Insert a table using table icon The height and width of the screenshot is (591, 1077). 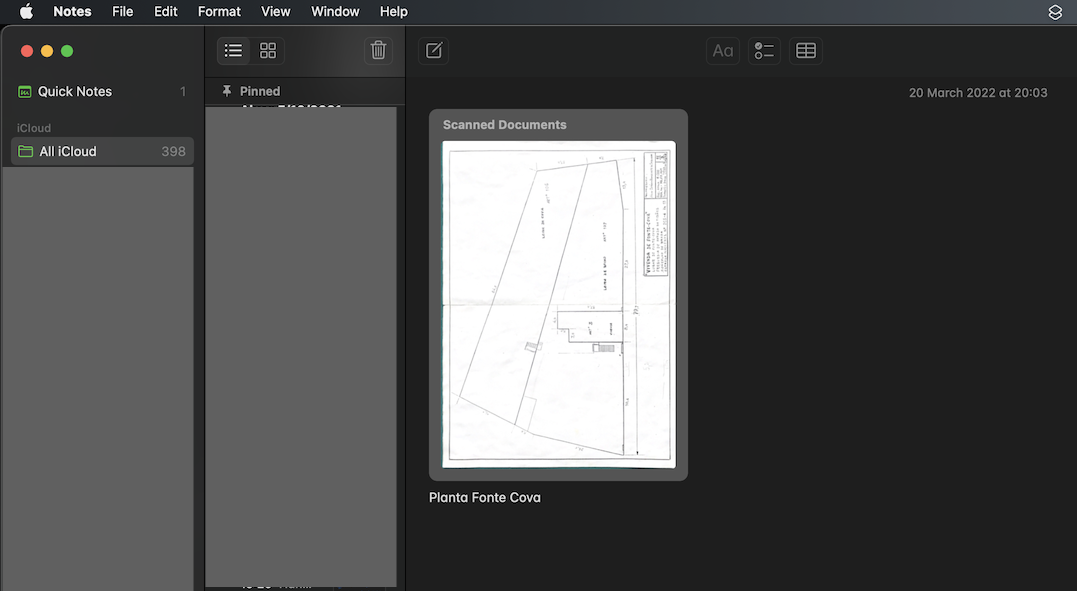[805, 51]
